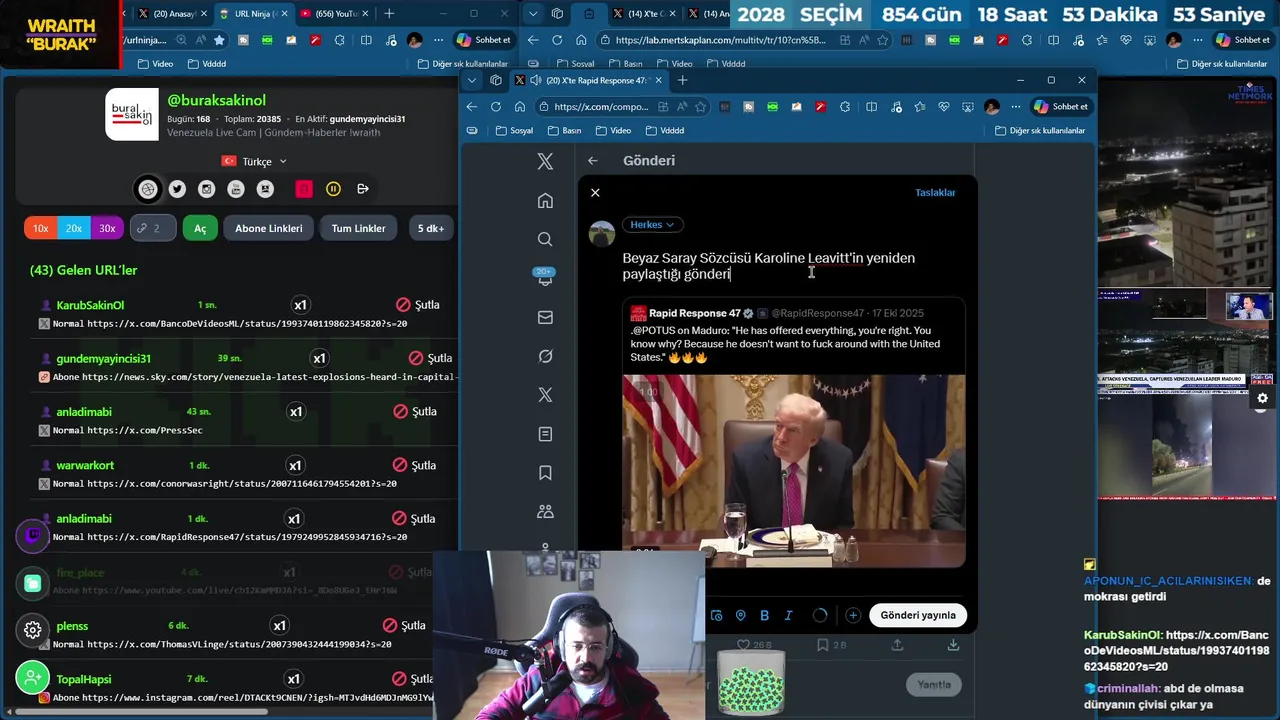The height and width of the screenshot is (720, 1280).
Task: Add another post with plus circle
Action: [853, 616]
